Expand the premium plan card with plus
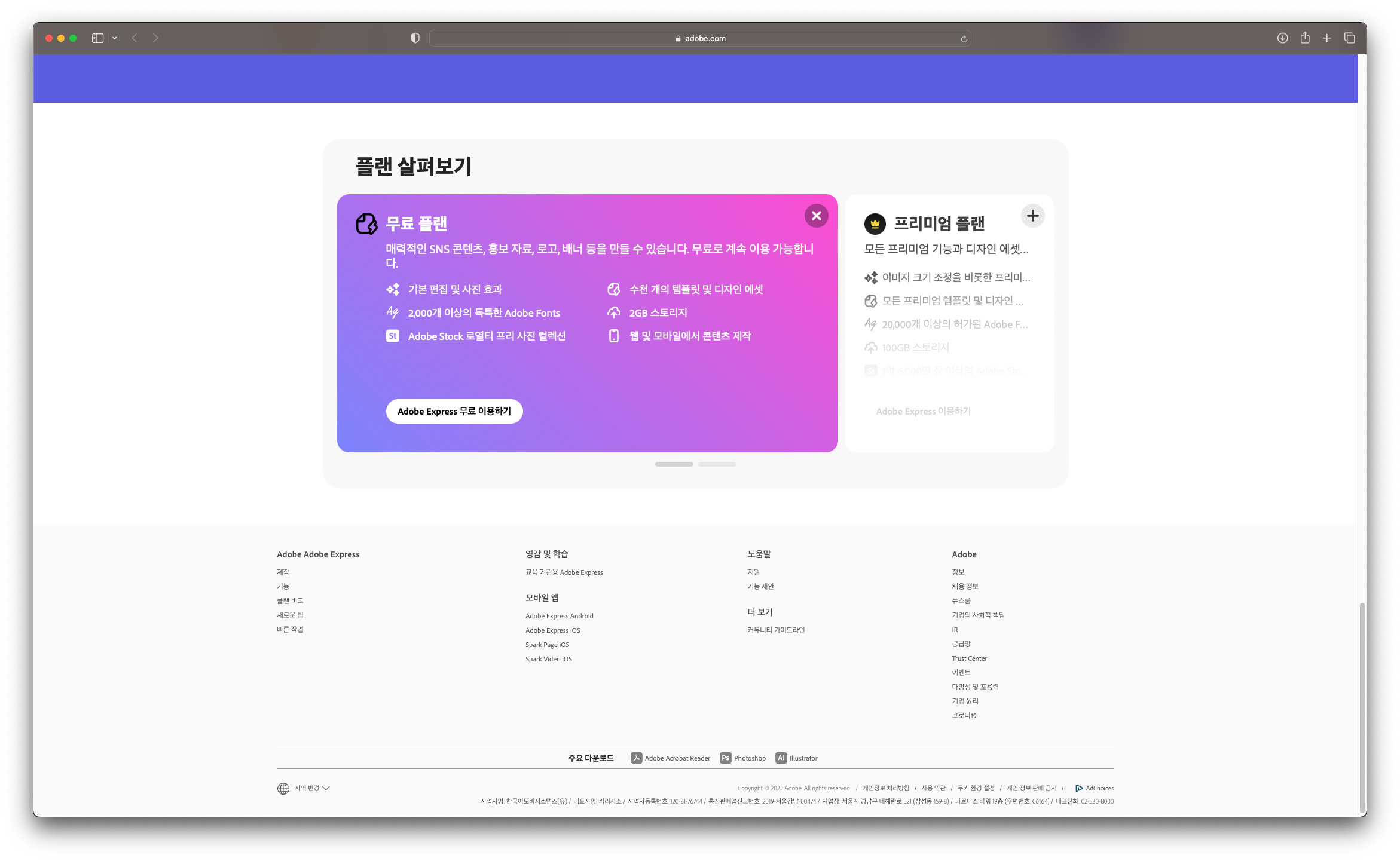 click(x=1032, y=216)
